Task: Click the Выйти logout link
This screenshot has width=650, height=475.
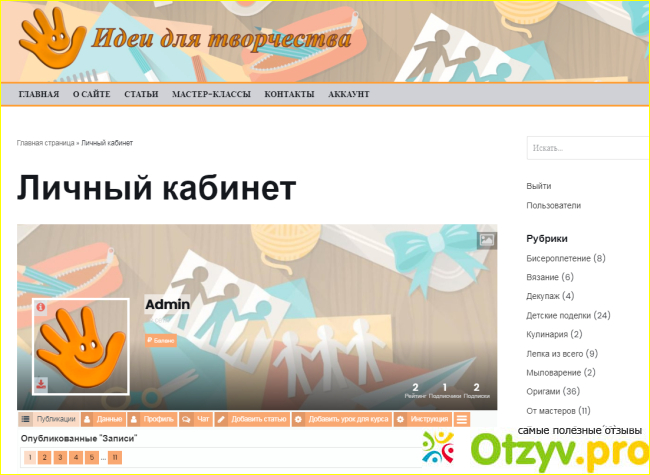Action: (x=538, y=186)
